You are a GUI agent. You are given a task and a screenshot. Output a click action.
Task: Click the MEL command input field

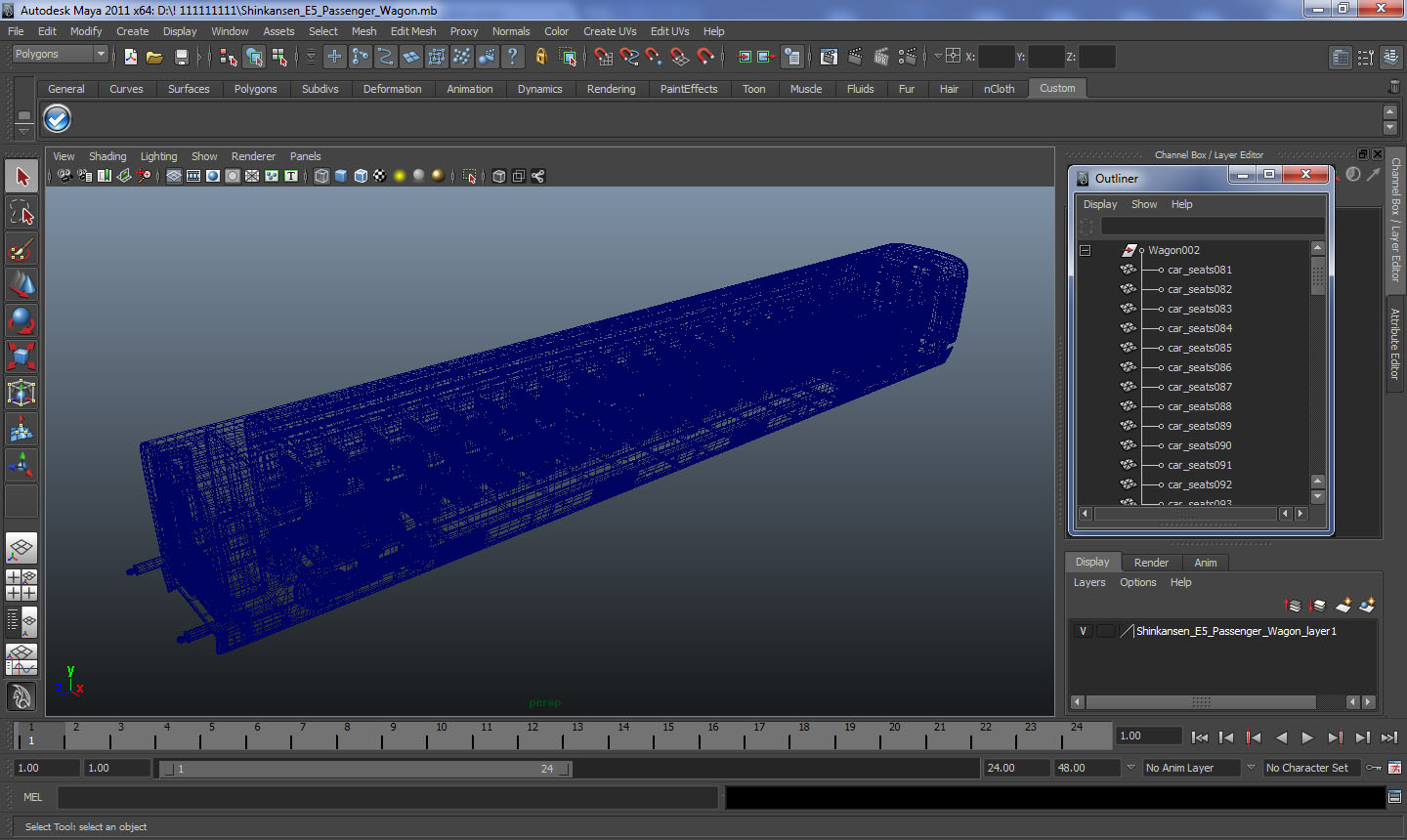[x=387, y=797]
